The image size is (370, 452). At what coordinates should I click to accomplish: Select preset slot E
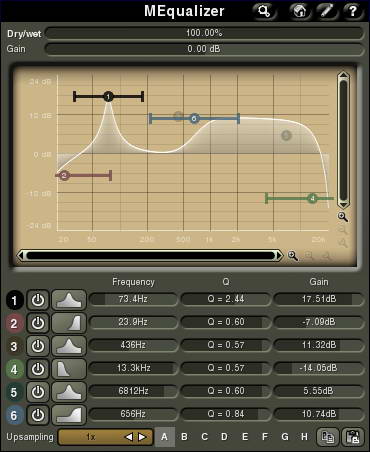245,437
